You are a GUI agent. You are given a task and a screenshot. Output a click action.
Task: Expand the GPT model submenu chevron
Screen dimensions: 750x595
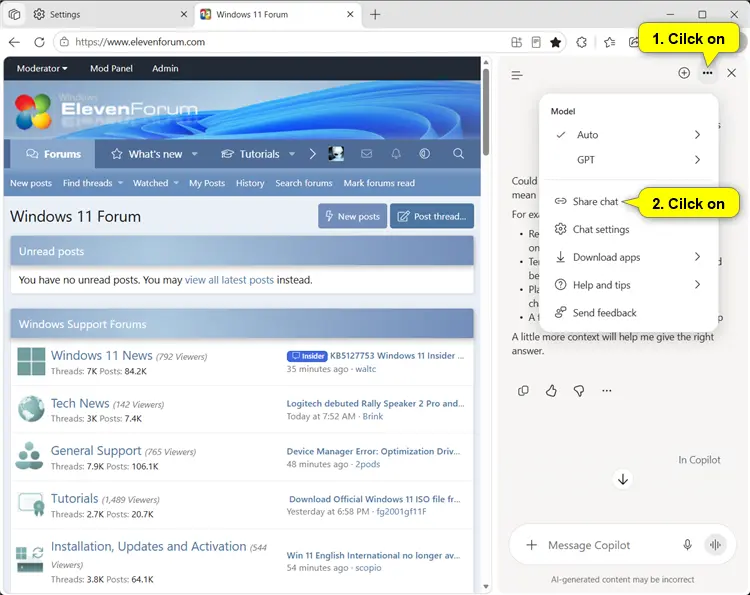click(697, 160)
